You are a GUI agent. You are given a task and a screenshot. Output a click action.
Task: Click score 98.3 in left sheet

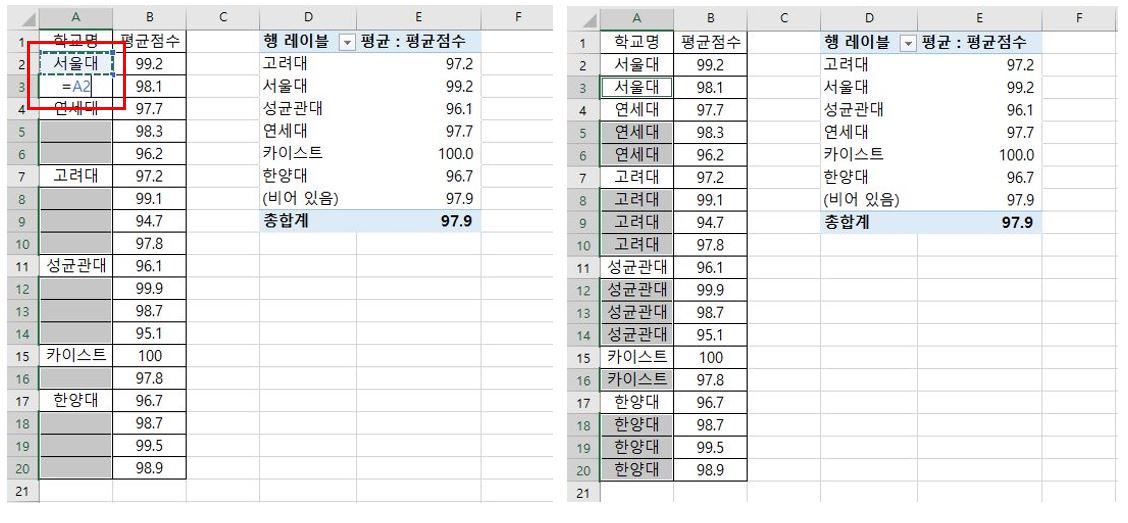[x=150, y=132]
